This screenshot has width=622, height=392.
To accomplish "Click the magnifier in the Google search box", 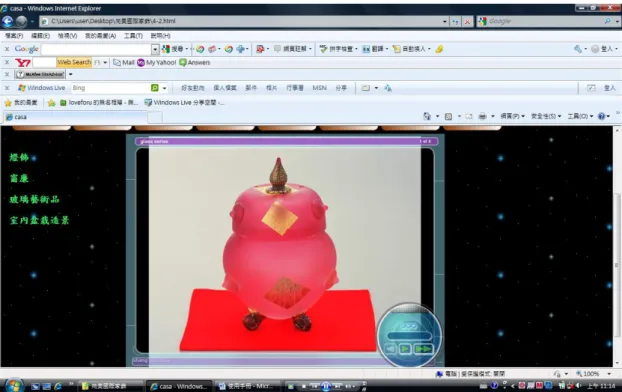I will click(608, 21).
